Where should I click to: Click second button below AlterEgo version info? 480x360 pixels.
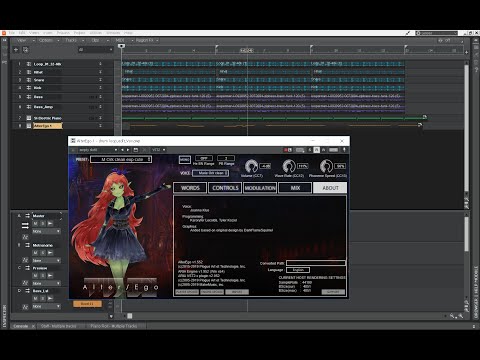click(212, 292)
